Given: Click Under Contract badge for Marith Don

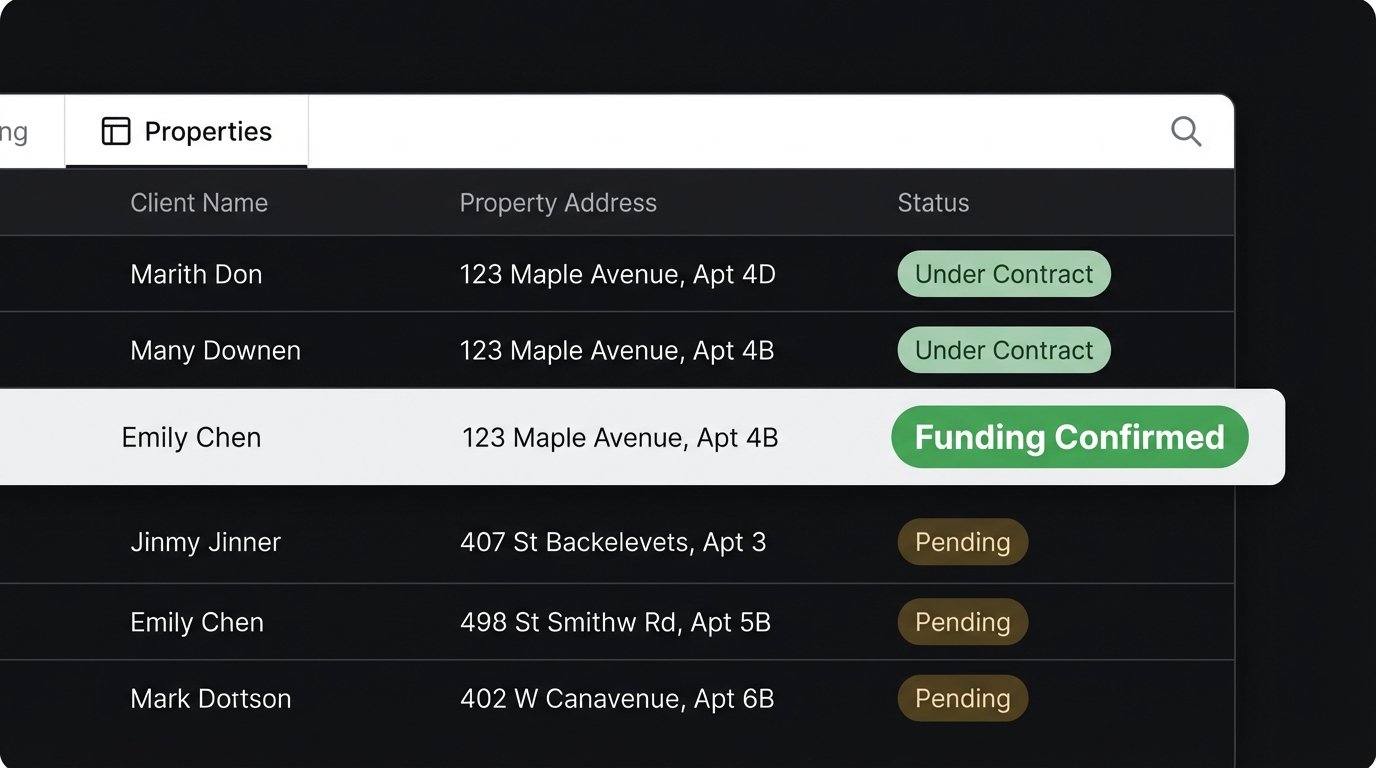Looking at the screenshot, I should [1004, 274].
